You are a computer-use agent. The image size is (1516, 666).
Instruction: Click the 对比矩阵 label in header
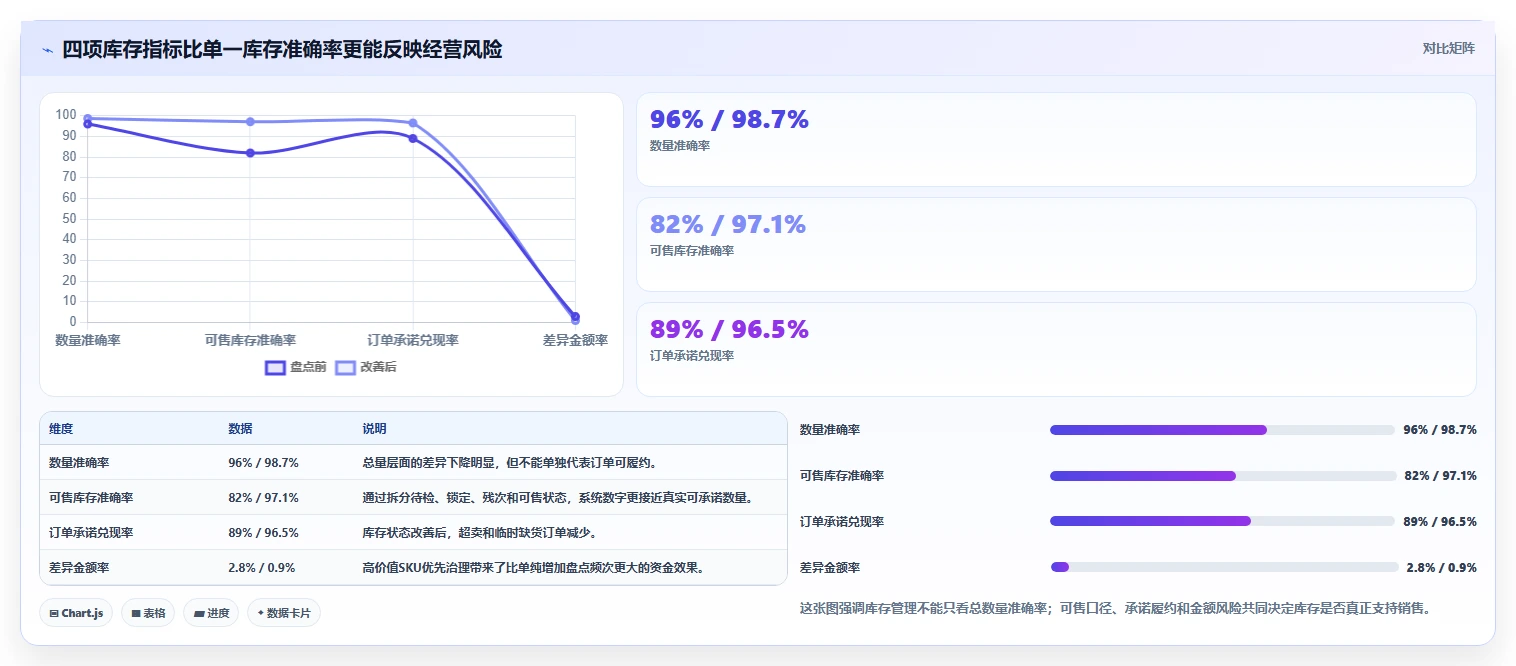(1448, 48)
